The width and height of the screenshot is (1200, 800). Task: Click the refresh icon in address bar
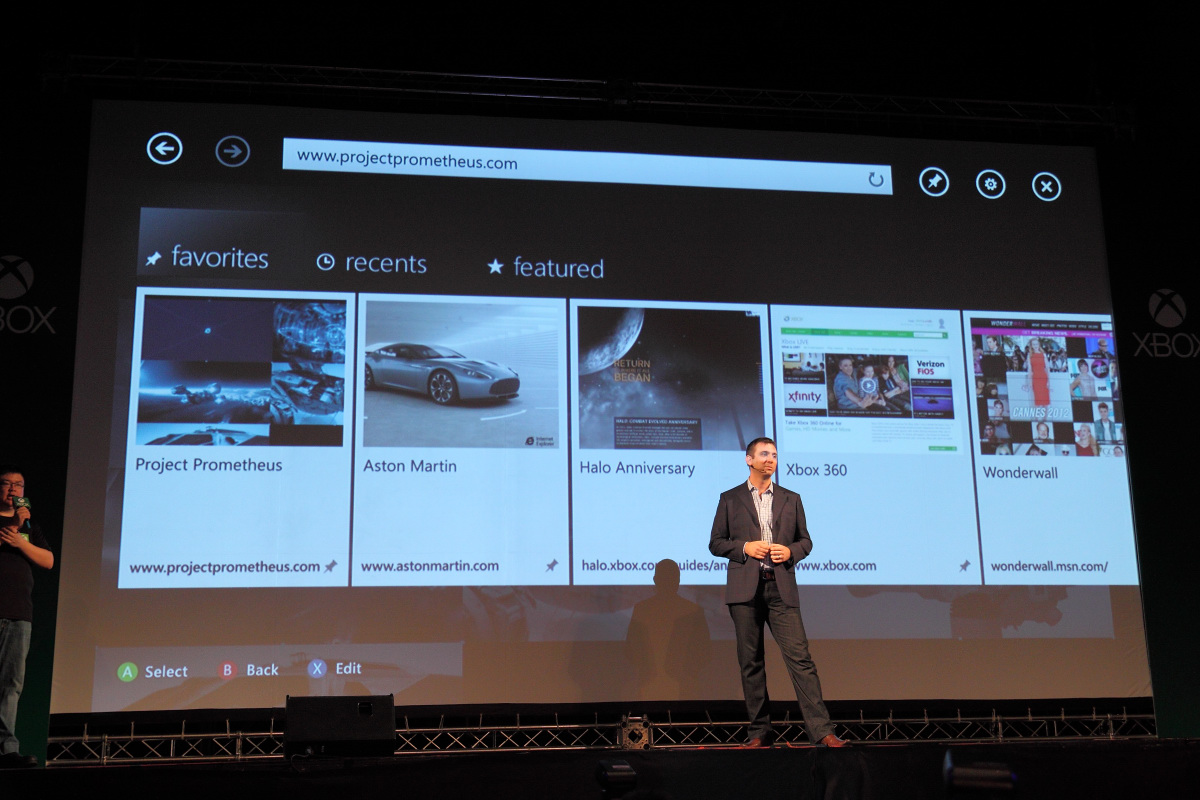point(876,179)
